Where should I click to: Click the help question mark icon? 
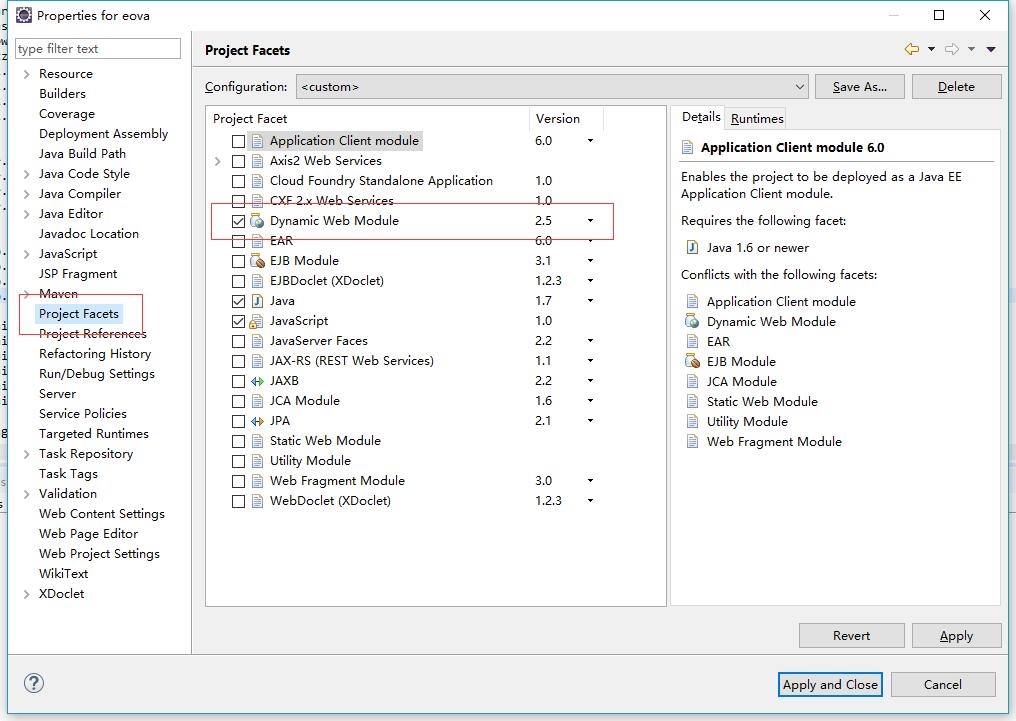coord(34,683)
